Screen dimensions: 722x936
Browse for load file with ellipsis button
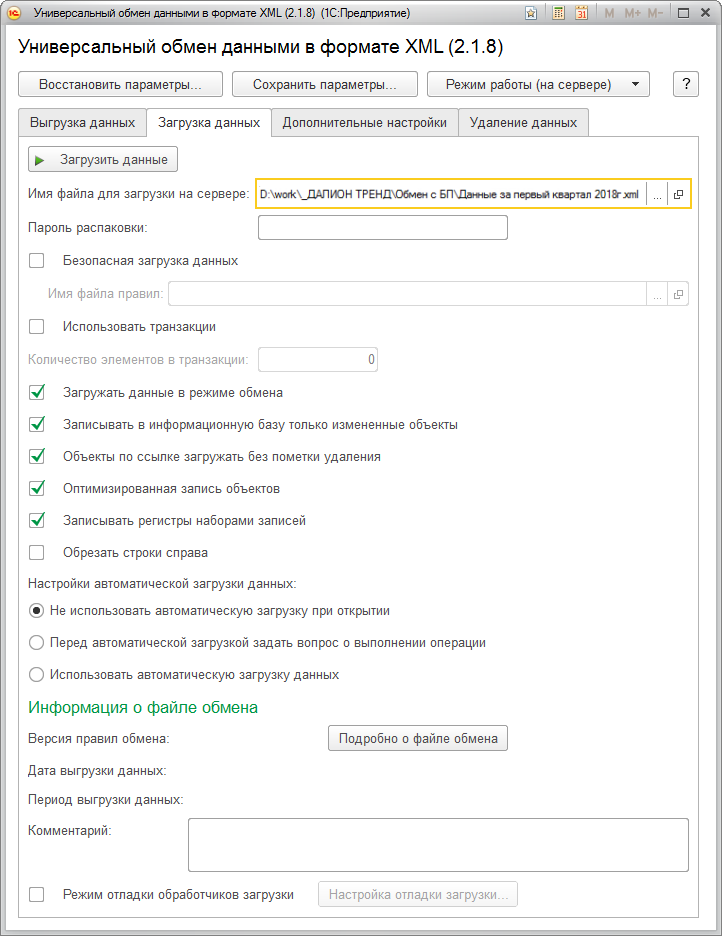[657, 195]
